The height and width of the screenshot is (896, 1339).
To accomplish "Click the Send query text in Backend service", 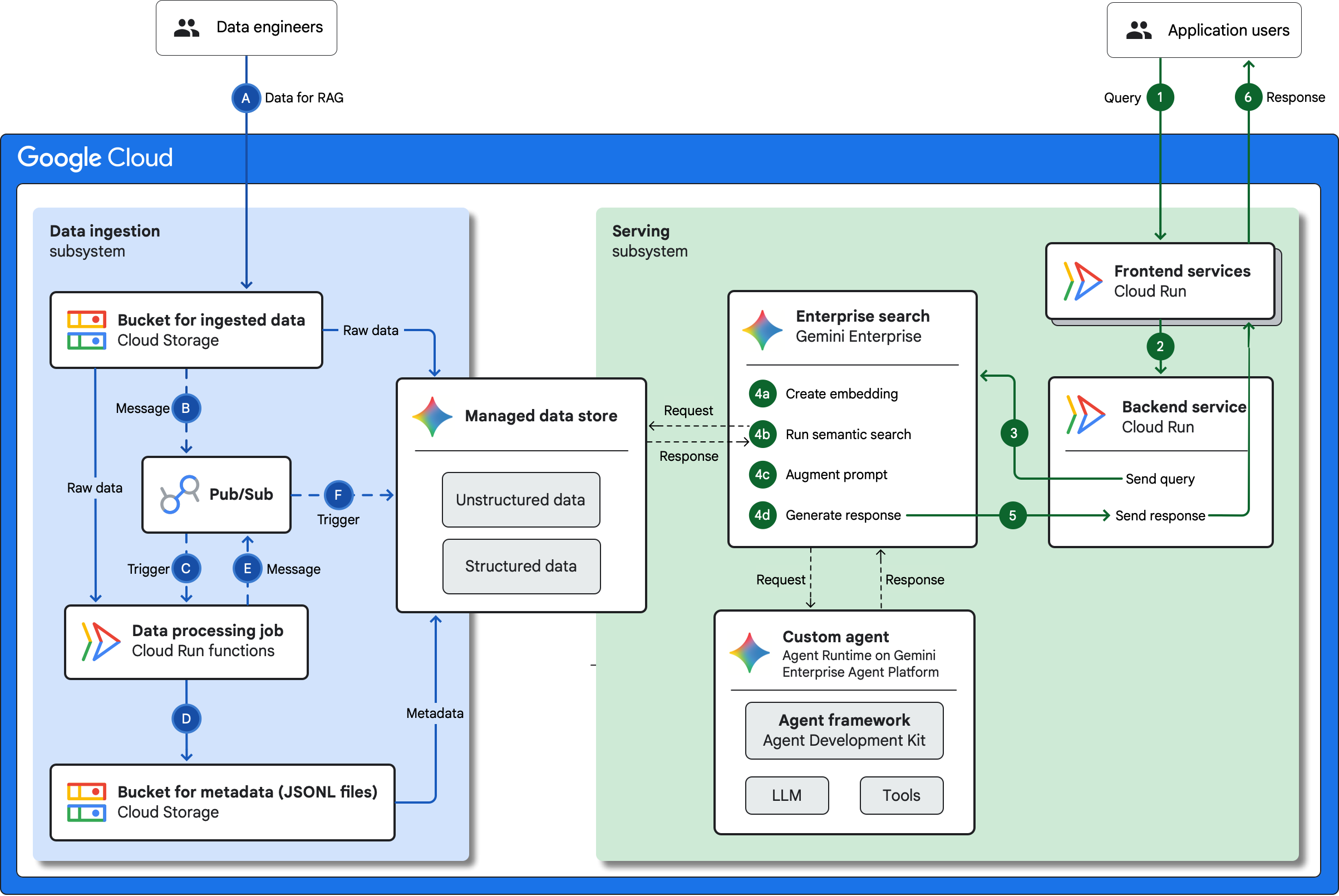I will point(1160,479).
